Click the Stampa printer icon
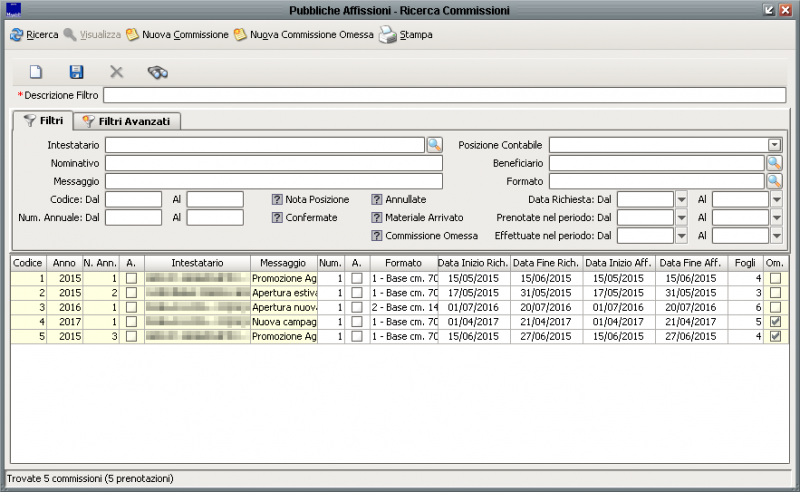 (388, 35)
